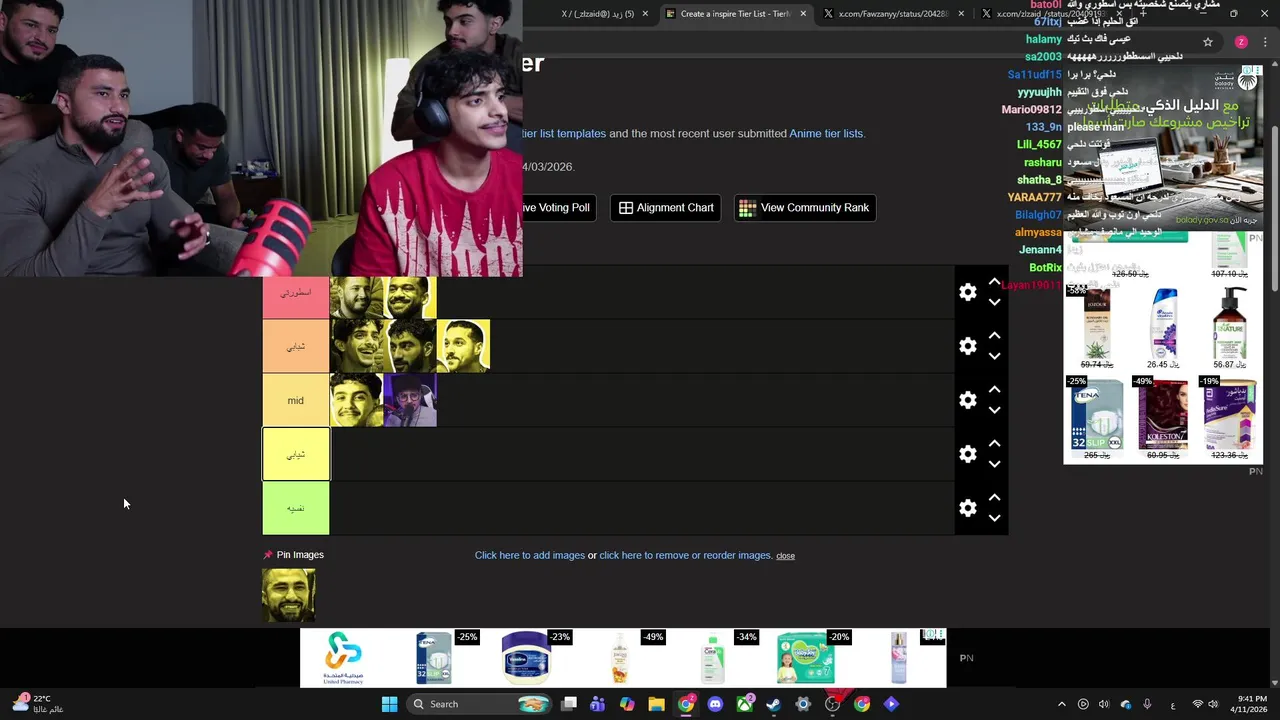1280x720 pixels.
Task: Open the Chrome profile avatar
Action: (x=1241, y=42)
